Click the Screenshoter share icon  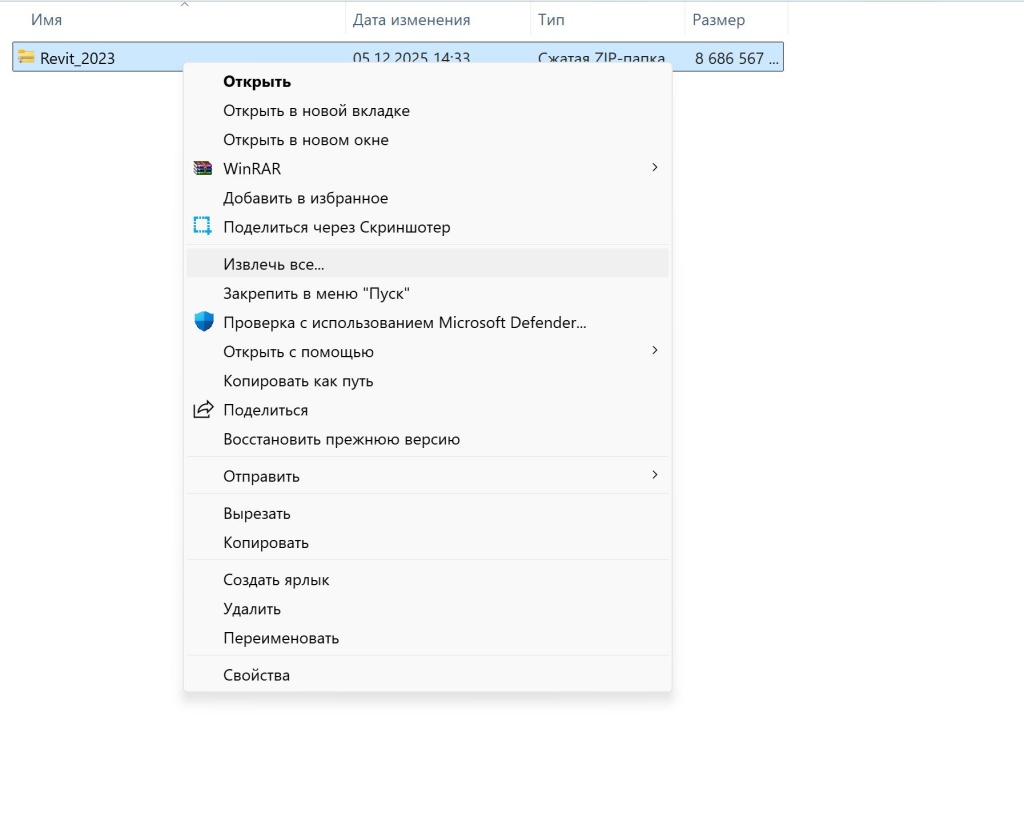(x=202, y=226)
